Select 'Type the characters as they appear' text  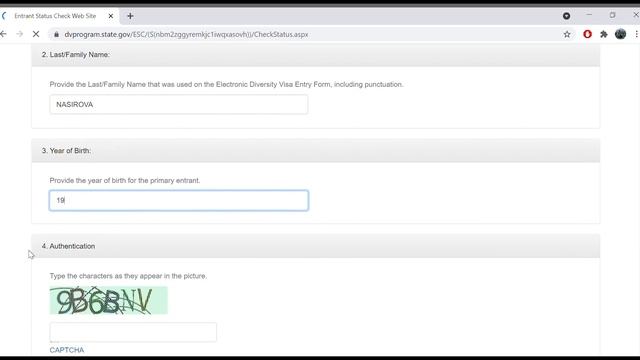(x=128, y=276)
